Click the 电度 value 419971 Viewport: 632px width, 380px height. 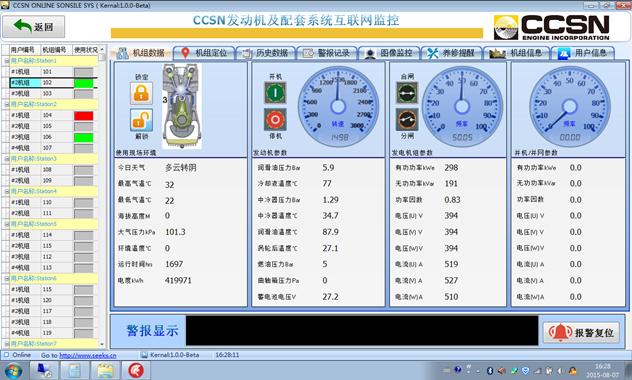178,280
